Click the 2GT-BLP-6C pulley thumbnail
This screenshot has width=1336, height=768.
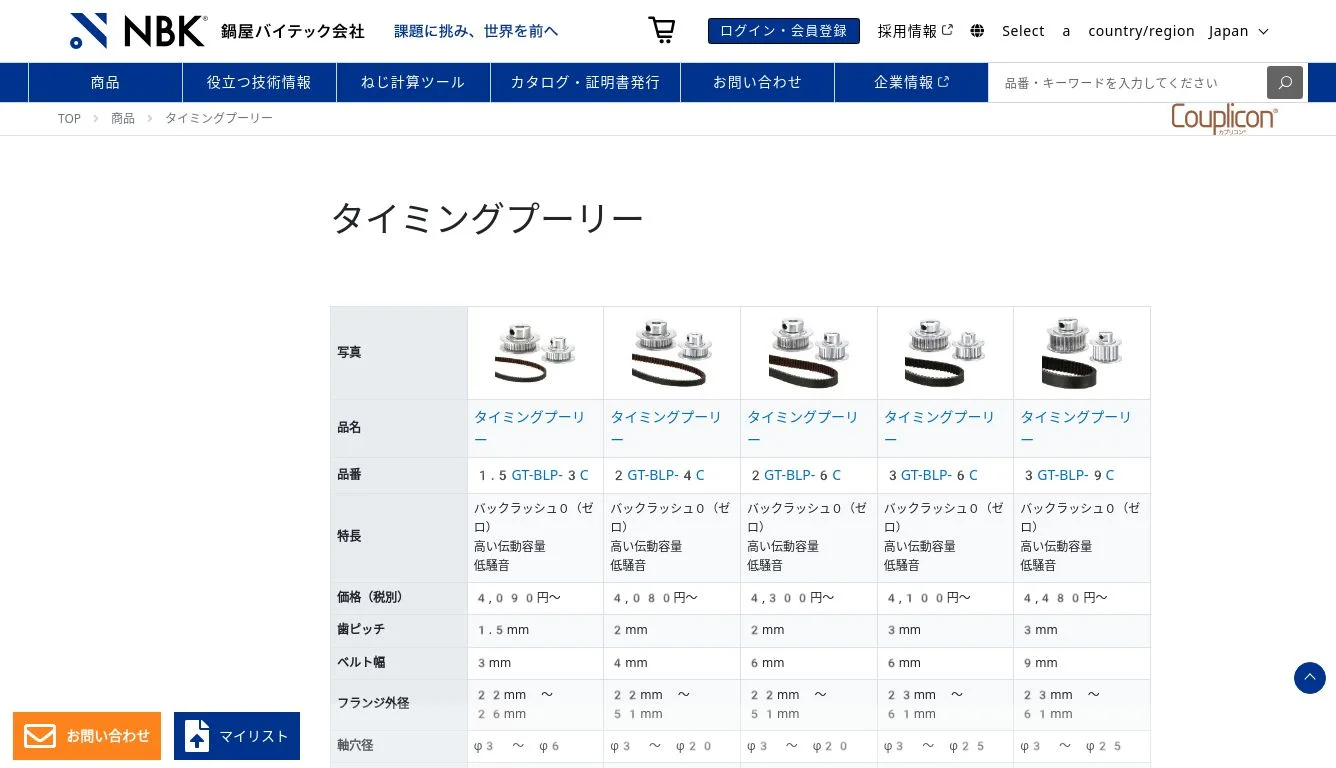809,353
